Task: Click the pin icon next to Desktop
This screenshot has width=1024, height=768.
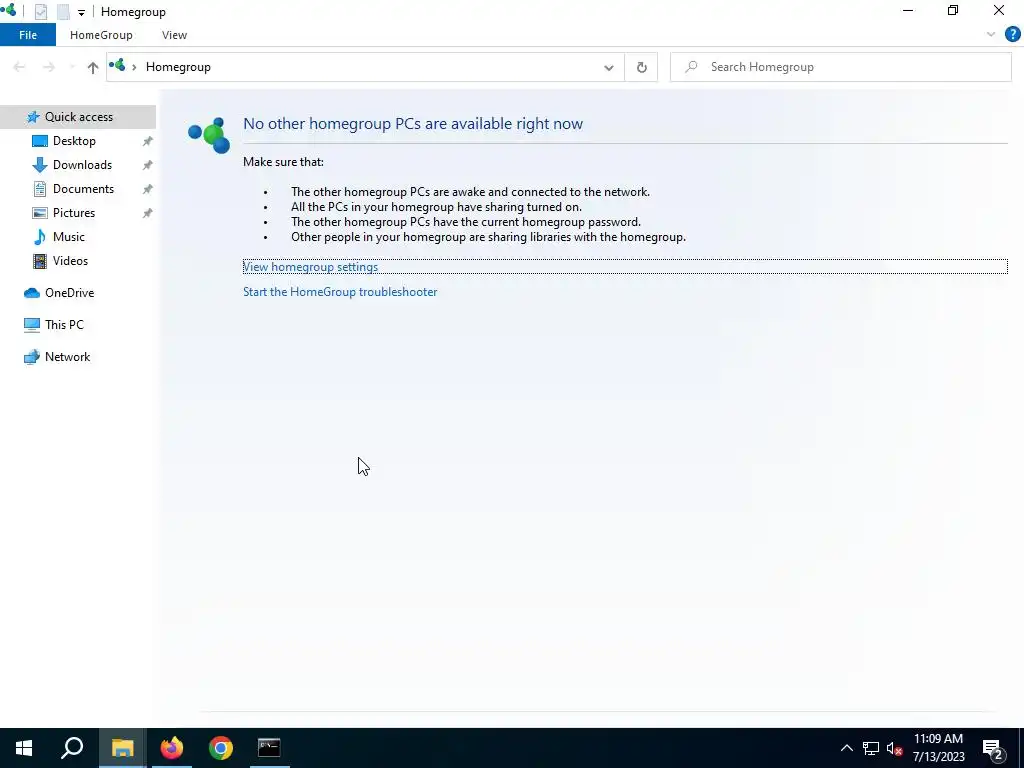Action: pyautogui.click(x=148, y=141)
